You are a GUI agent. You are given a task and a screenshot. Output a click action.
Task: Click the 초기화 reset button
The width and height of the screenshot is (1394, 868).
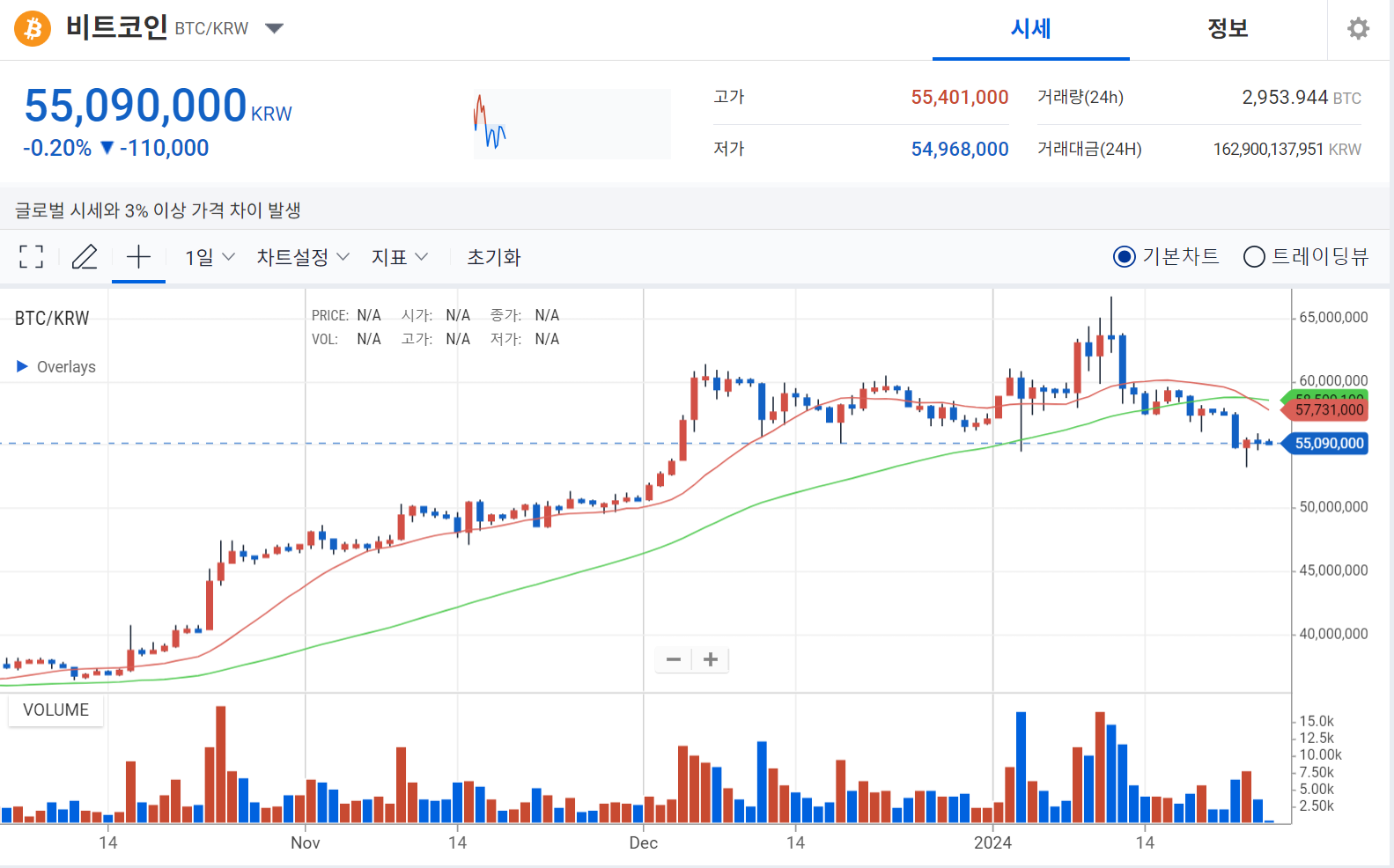[x=494, y=257]
